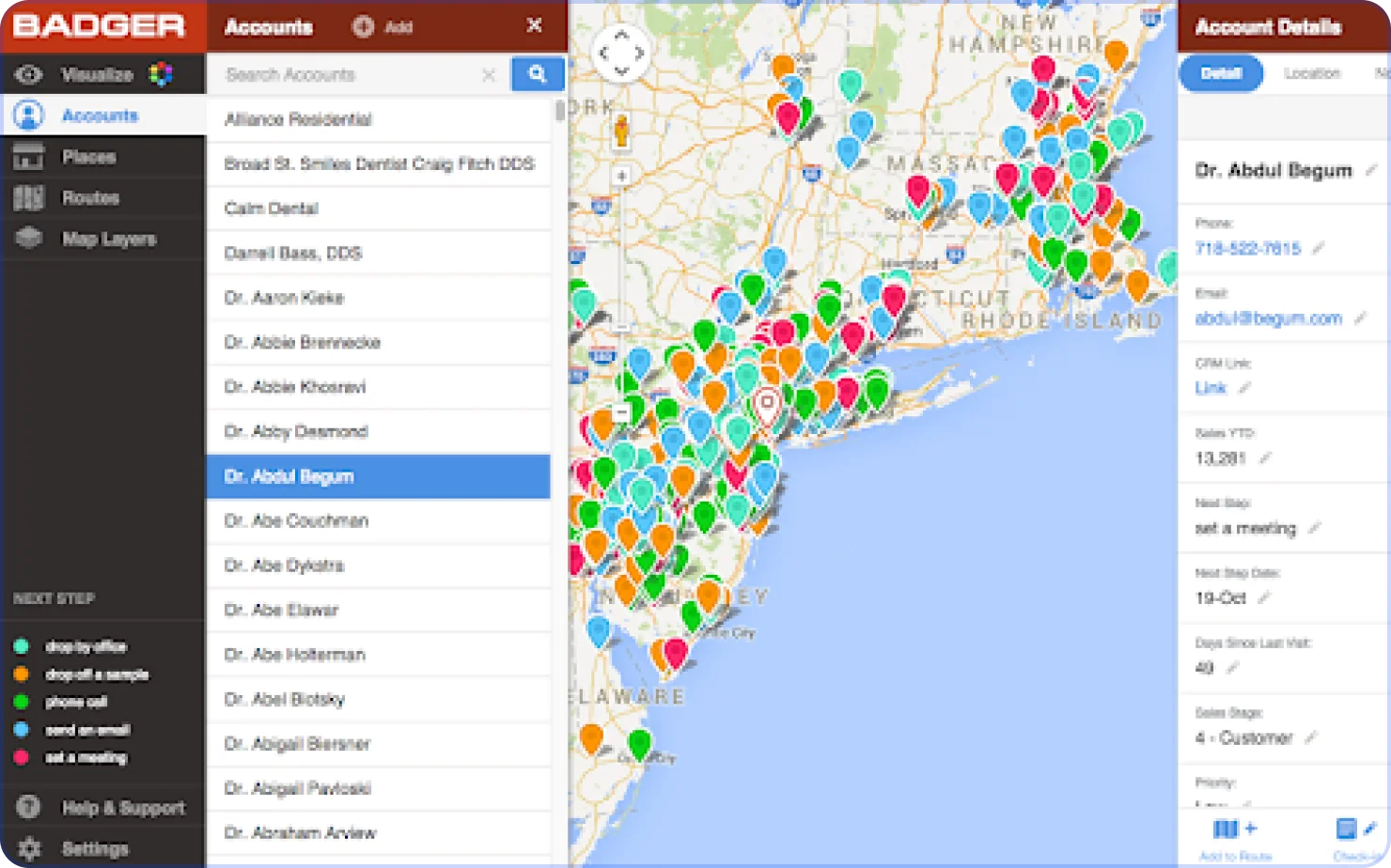Image resolution: width=1391 pixels, height=868 pixels.
Task: Edit the phone number pencil icon
Action: coord(1318,248)
